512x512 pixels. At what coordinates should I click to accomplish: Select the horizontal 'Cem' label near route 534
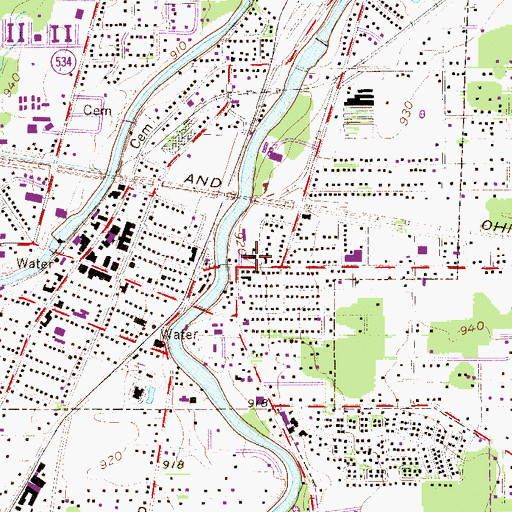(x=97, y=110)
